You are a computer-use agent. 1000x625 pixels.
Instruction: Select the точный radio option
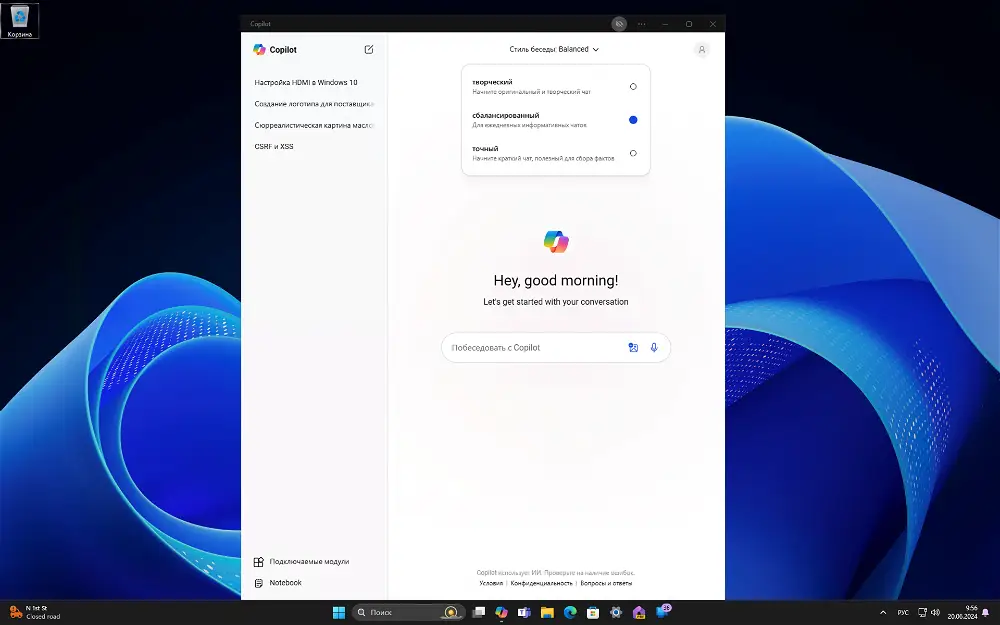(633, 153)
